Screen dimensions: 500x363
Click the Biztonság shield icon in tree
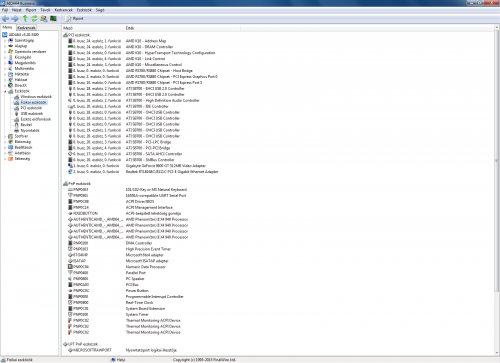click(x=10, y=142)
